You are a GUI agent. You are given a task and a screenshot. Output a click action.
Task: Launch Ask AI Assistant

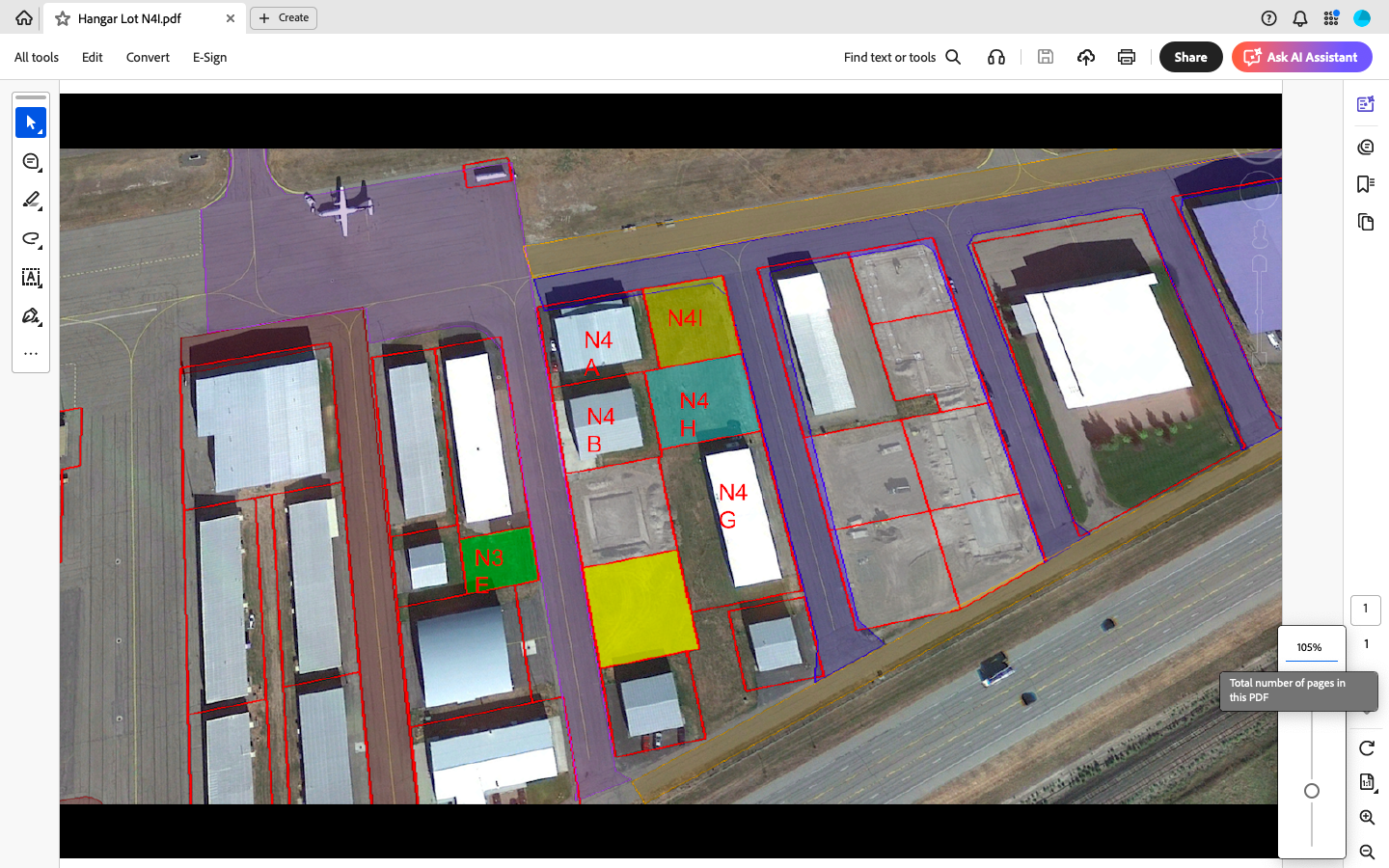(x=1301, y=57)
